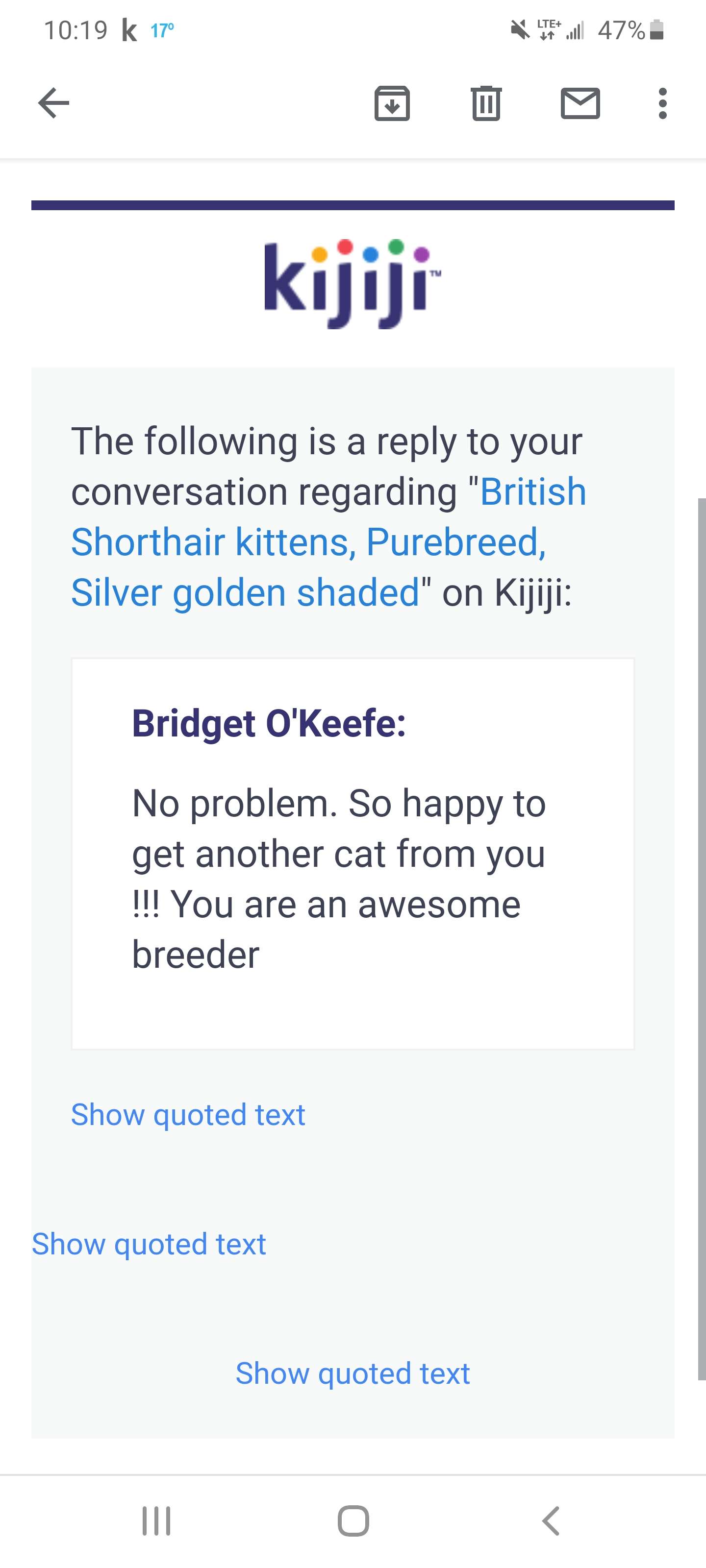Archive this email with the archive icon
This screenshot has width=706, height=1568.
(392, 103)
